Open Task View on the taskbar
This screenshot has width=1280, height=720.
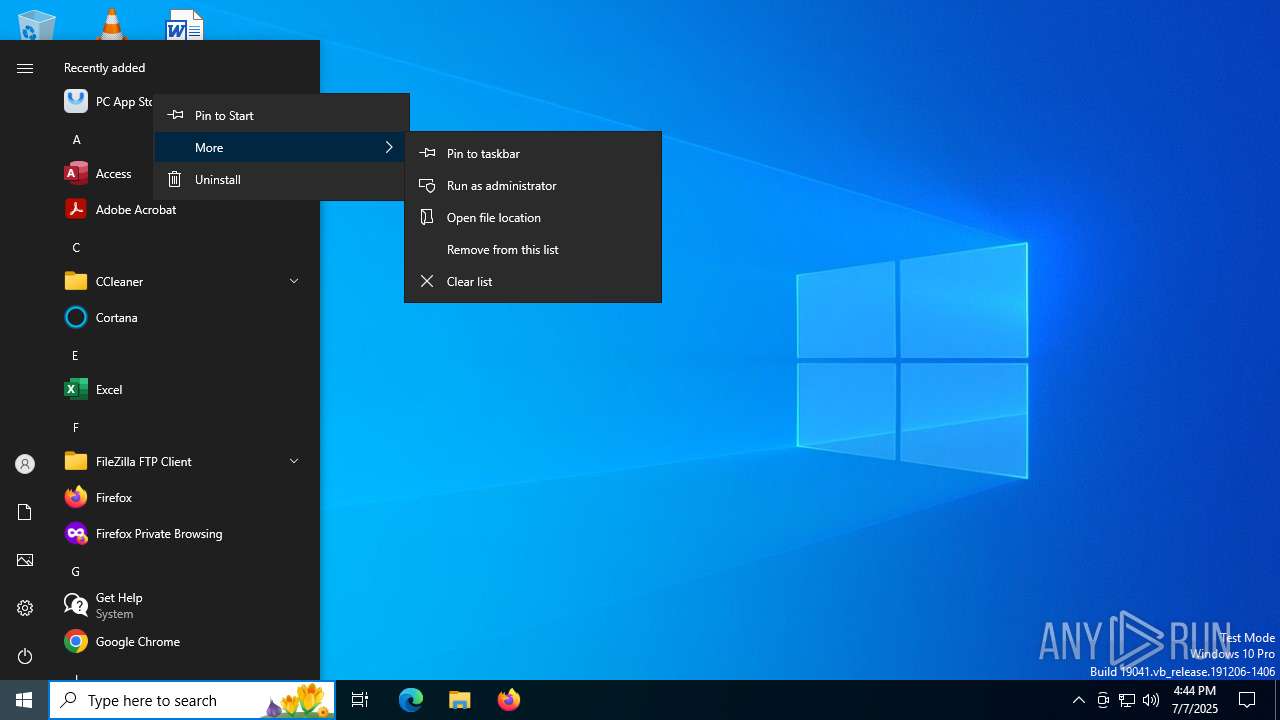(360, 700)
